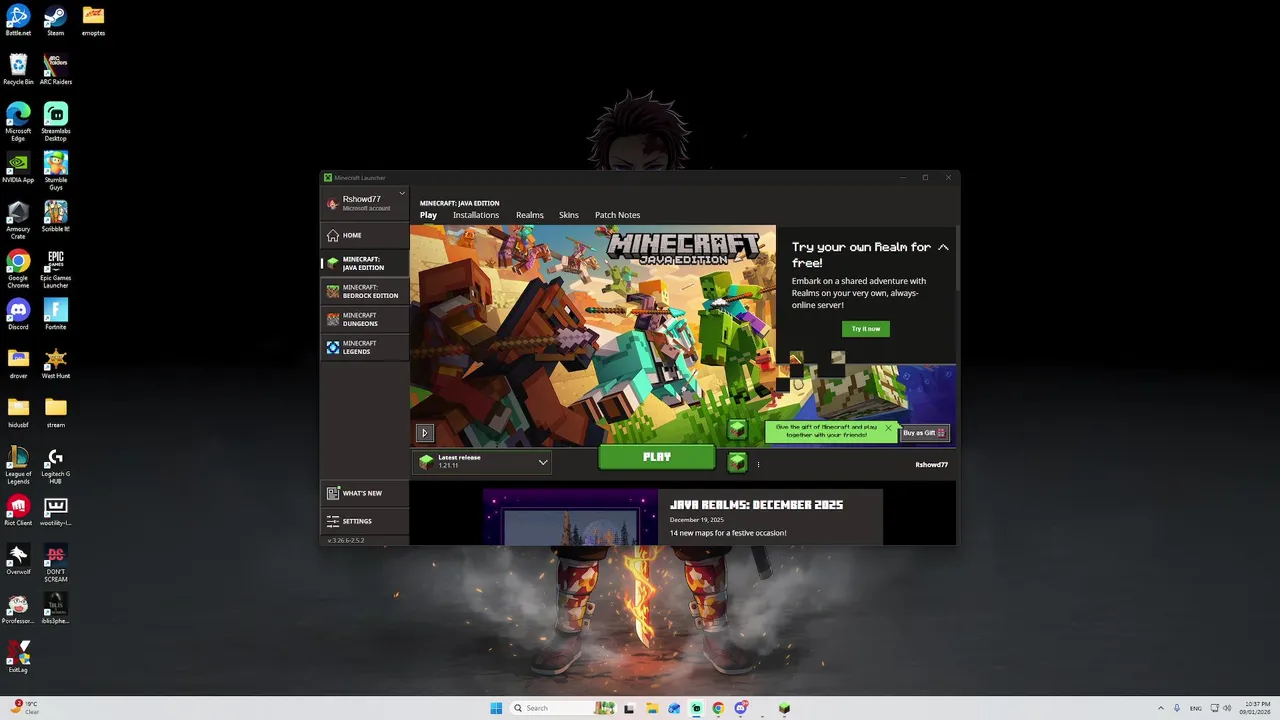Open ARC Raiders desktop shortcut
1280x720 pixels.
56,70
